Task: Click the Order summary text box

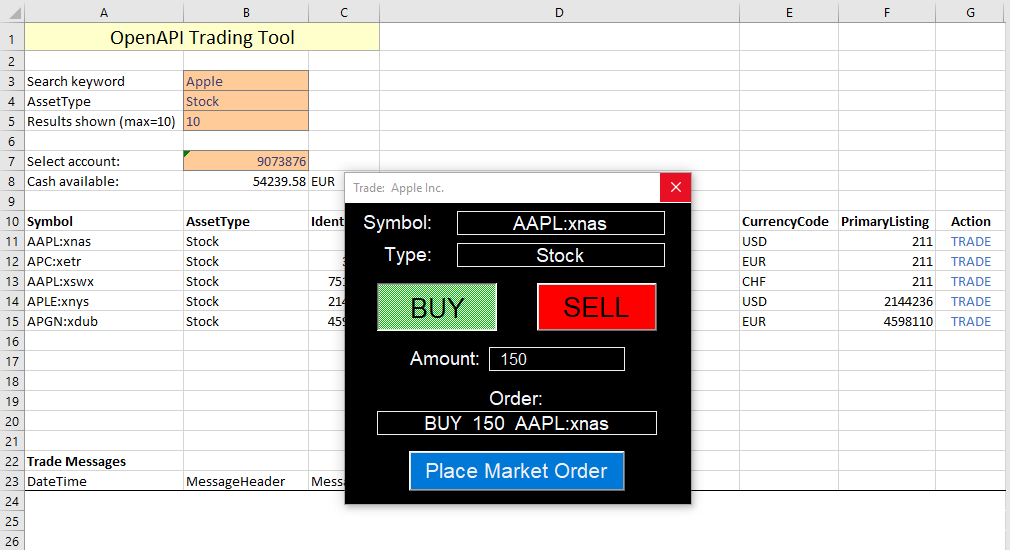Action: point(516,423)
